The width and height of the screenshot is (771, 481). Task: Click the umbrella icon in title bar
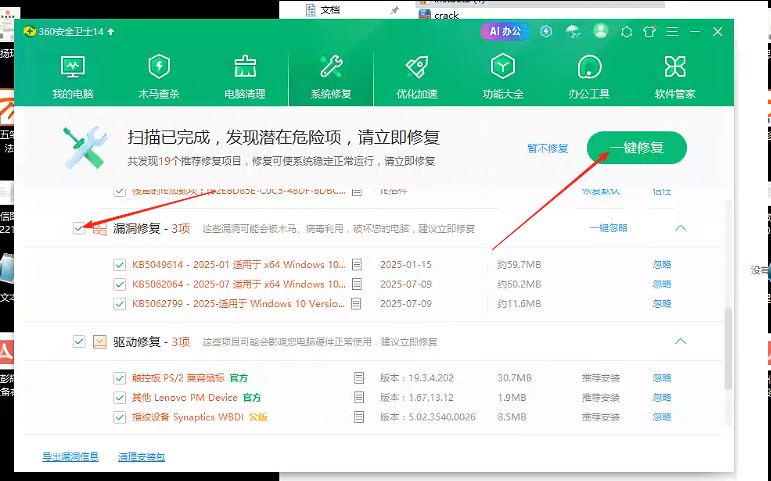(573, 31)
